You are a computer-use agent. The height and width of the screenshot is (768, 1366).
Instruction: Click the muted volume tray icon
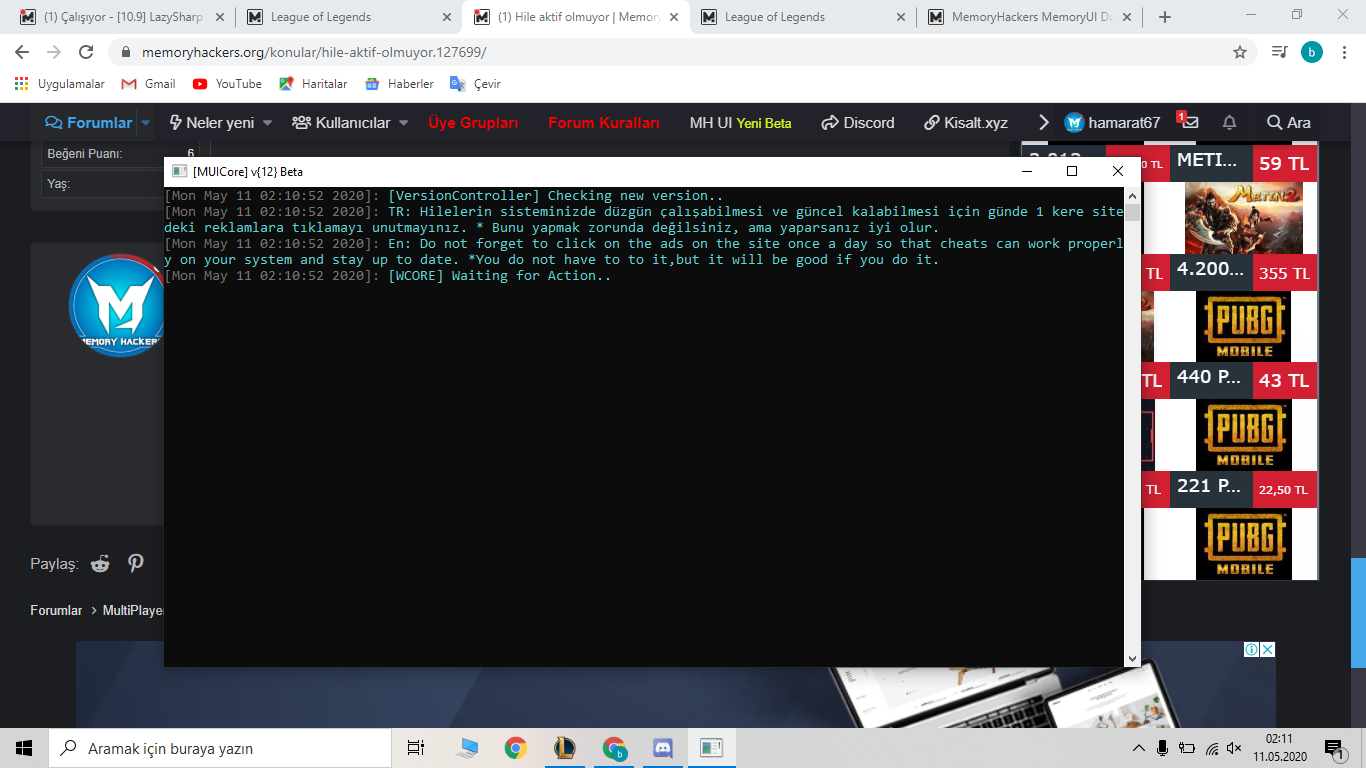point(1234,748)
